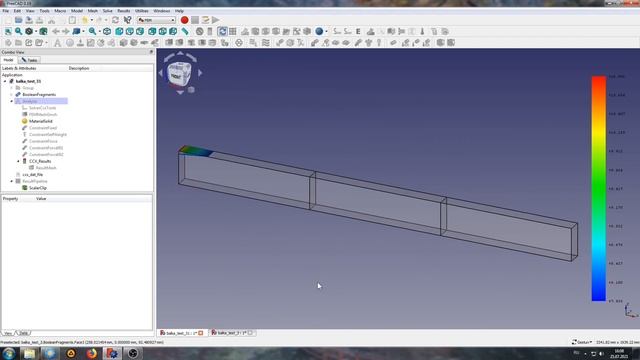This screenshot has height=360, width=640.
Task: Collapse the Analysis tree node
Action: point(12,101)
